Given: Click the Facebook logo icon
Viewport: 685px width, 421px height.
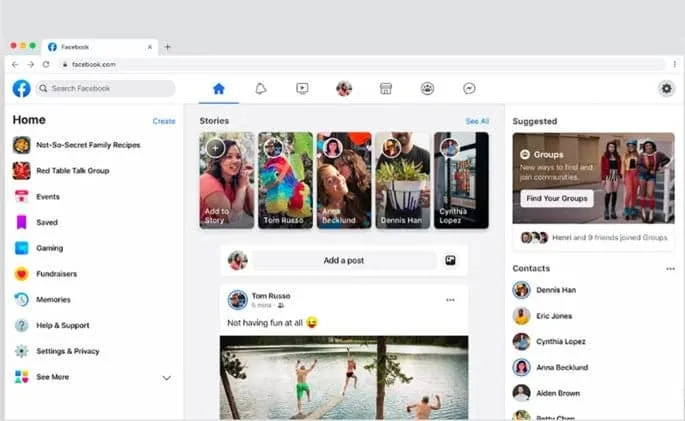Looking at the screenshot, I should pyautogui.click(x=21, y=89).
